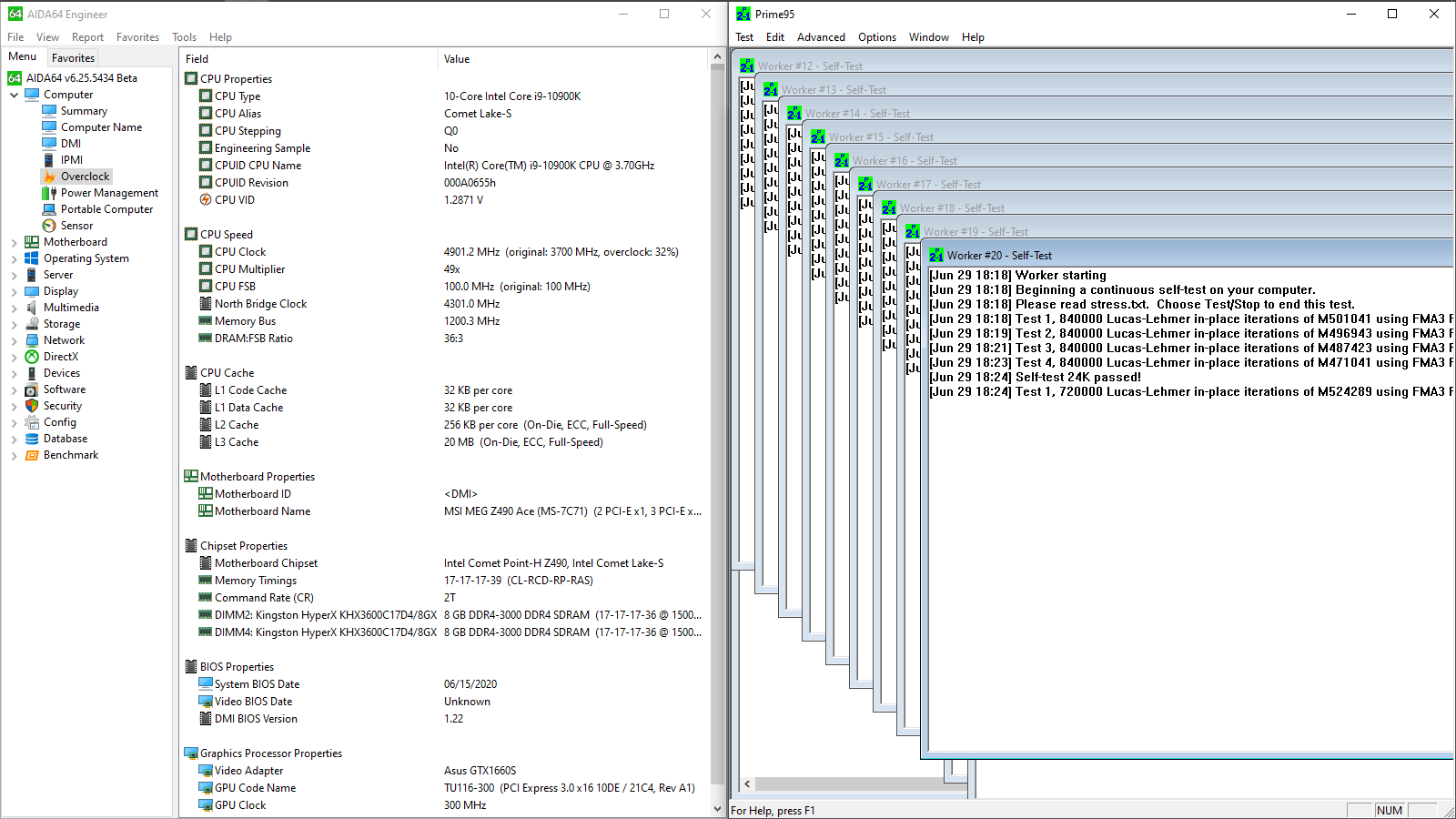Expand the Motherboard tree node
Screen dimensions: 1456x819
[x=14, y=242]
